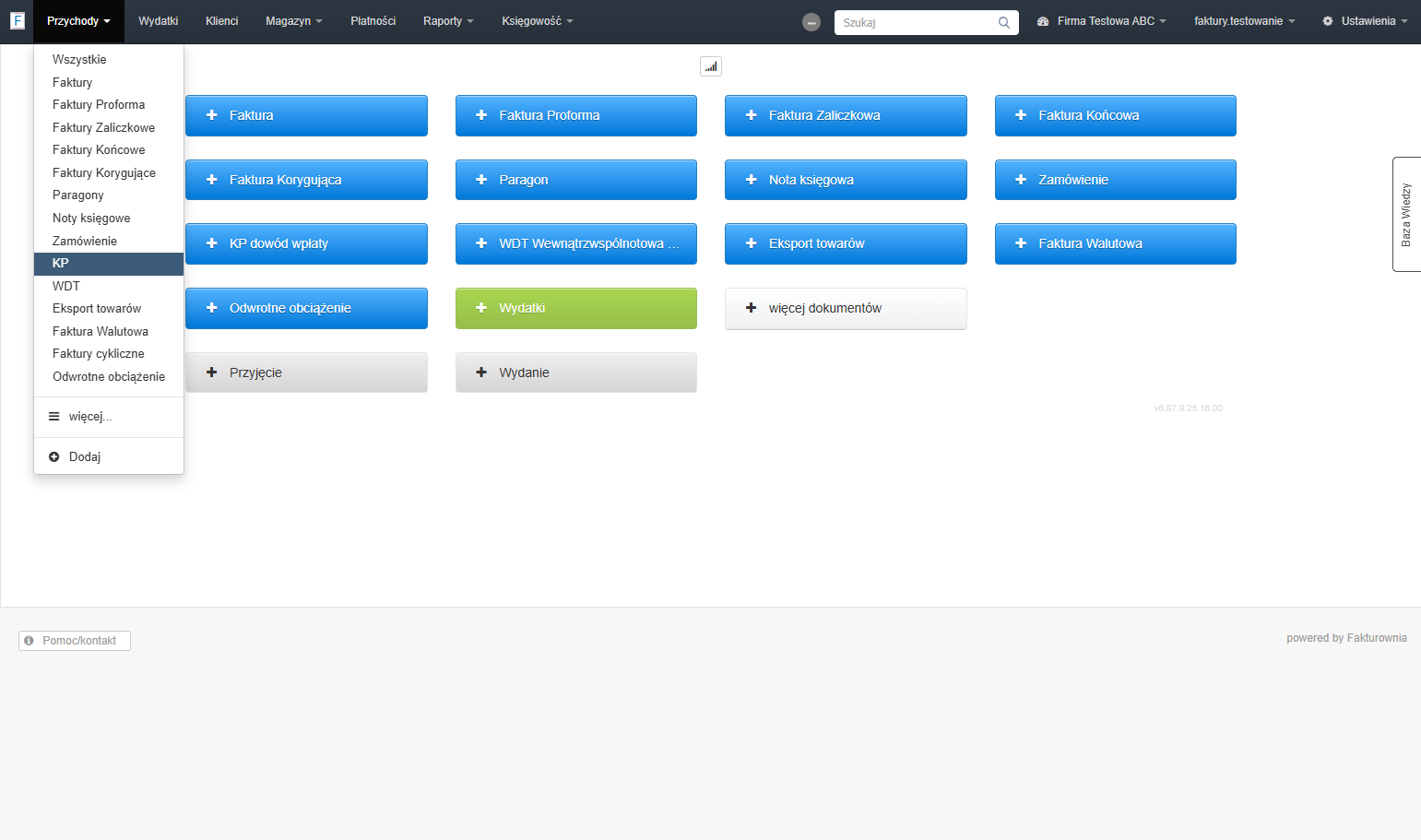1421x840 pixels.
Task: Create a Faktura Korygująca
Action: [306, 180]
